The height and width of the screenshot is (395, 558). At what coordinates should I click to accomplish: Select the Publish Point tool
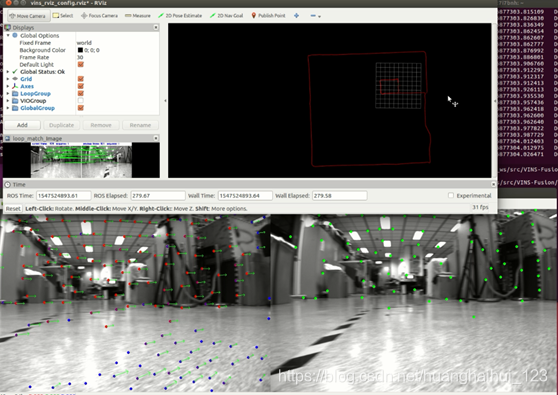[x=268, y=16]
